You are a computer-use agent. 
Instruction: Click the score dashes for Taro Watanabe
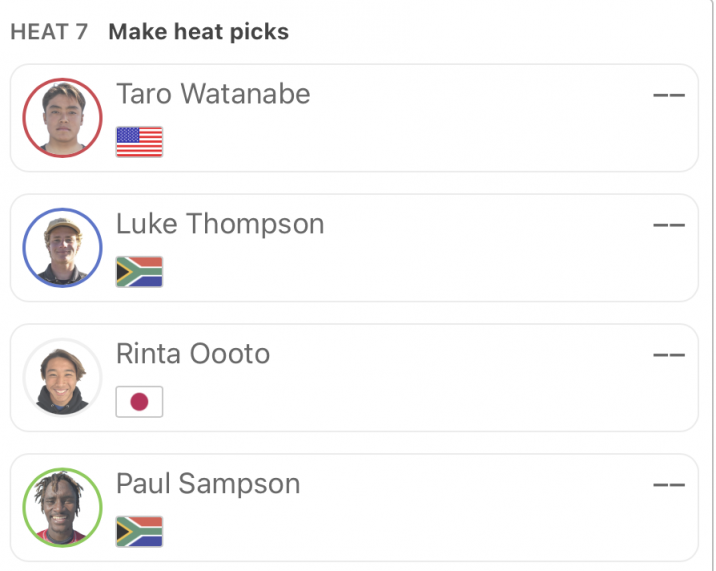[669, 95]
